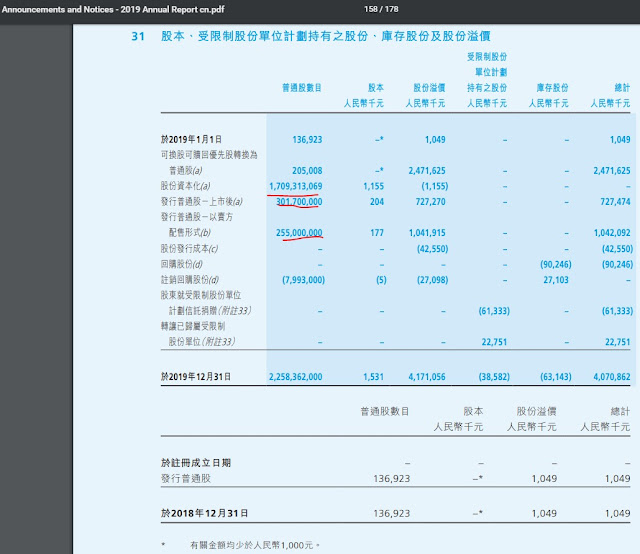The image size is (640, 554).
Task: Click the 發行普通股 row label in lower table
Action: coord(186,478)
